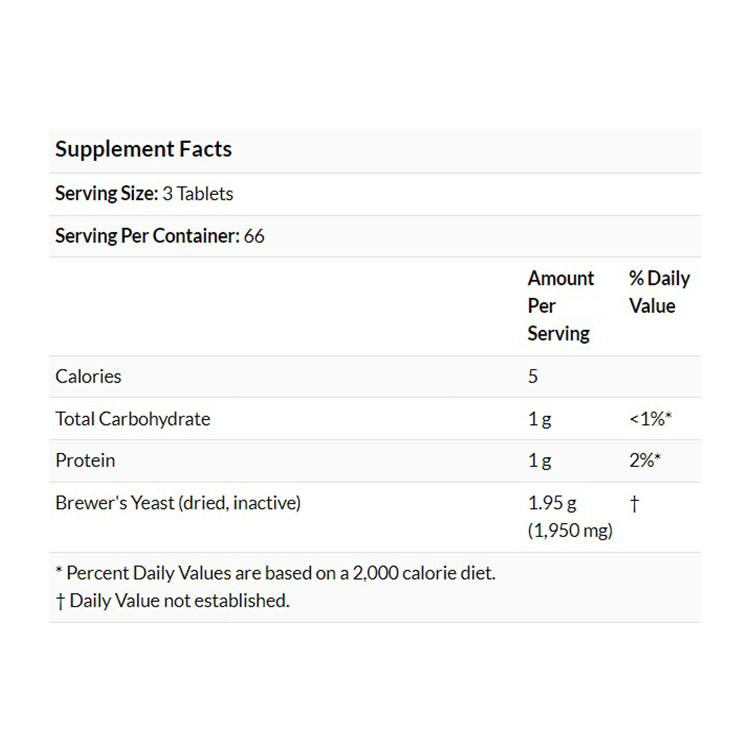Screen dimensions: 750x750
Task: Select the Protein row label
Action: pos(85,461)
